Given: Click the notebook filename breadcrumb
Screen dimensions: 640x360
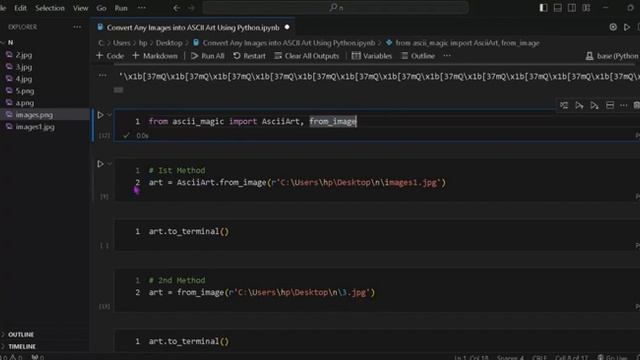Looking at the screenshot, I should (x=289, y=43).
